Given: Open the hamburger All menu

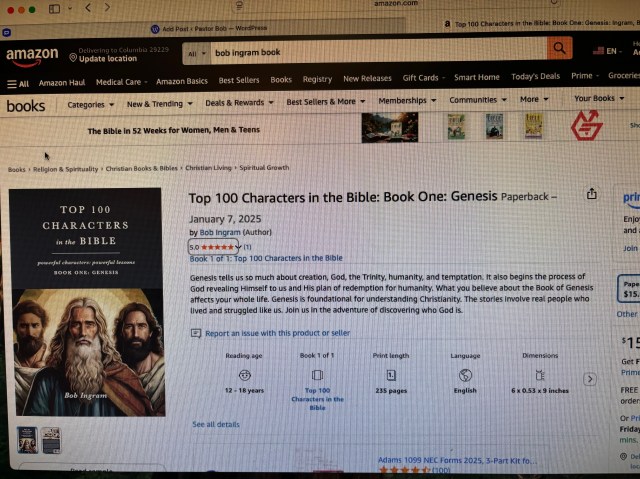Looking at the screenshot, I should tap(18, 84).
